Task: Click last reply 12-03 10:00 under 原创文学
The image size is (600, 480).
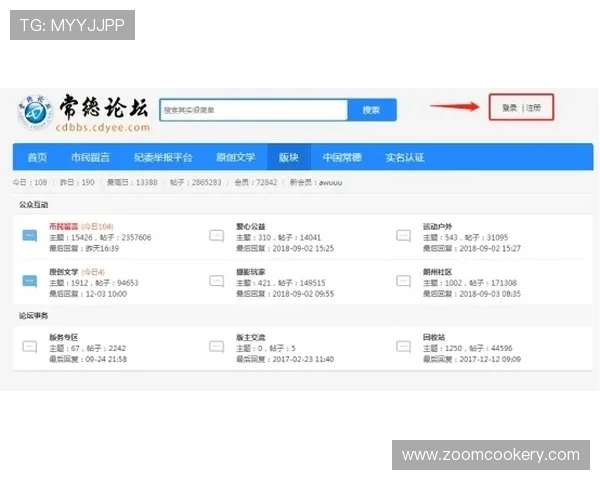Action: pos(88,294)
